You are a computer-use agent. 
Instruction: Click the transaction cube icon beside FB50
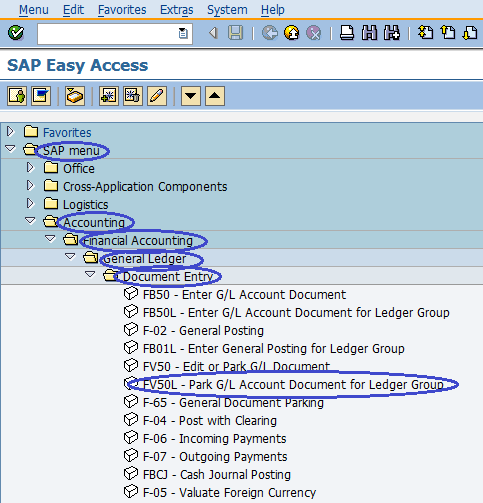pos(131,293)
